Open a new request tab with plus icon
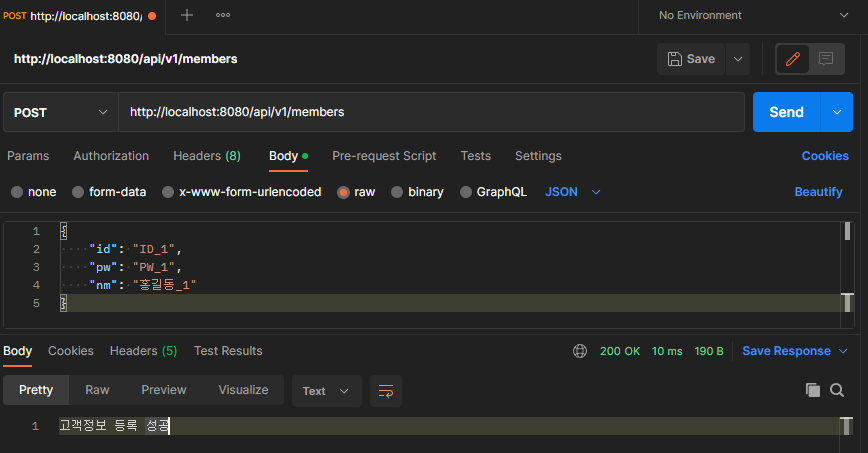 187,16
